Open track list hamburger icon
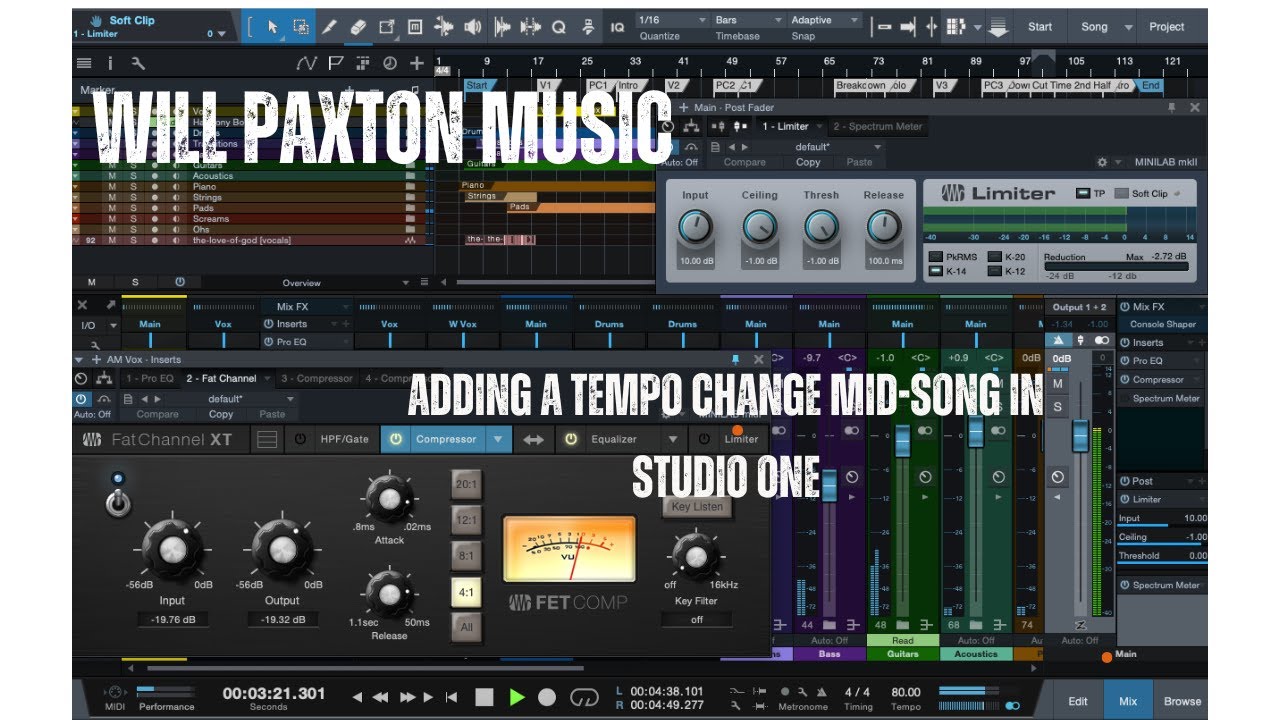 (x=84, y=63)
